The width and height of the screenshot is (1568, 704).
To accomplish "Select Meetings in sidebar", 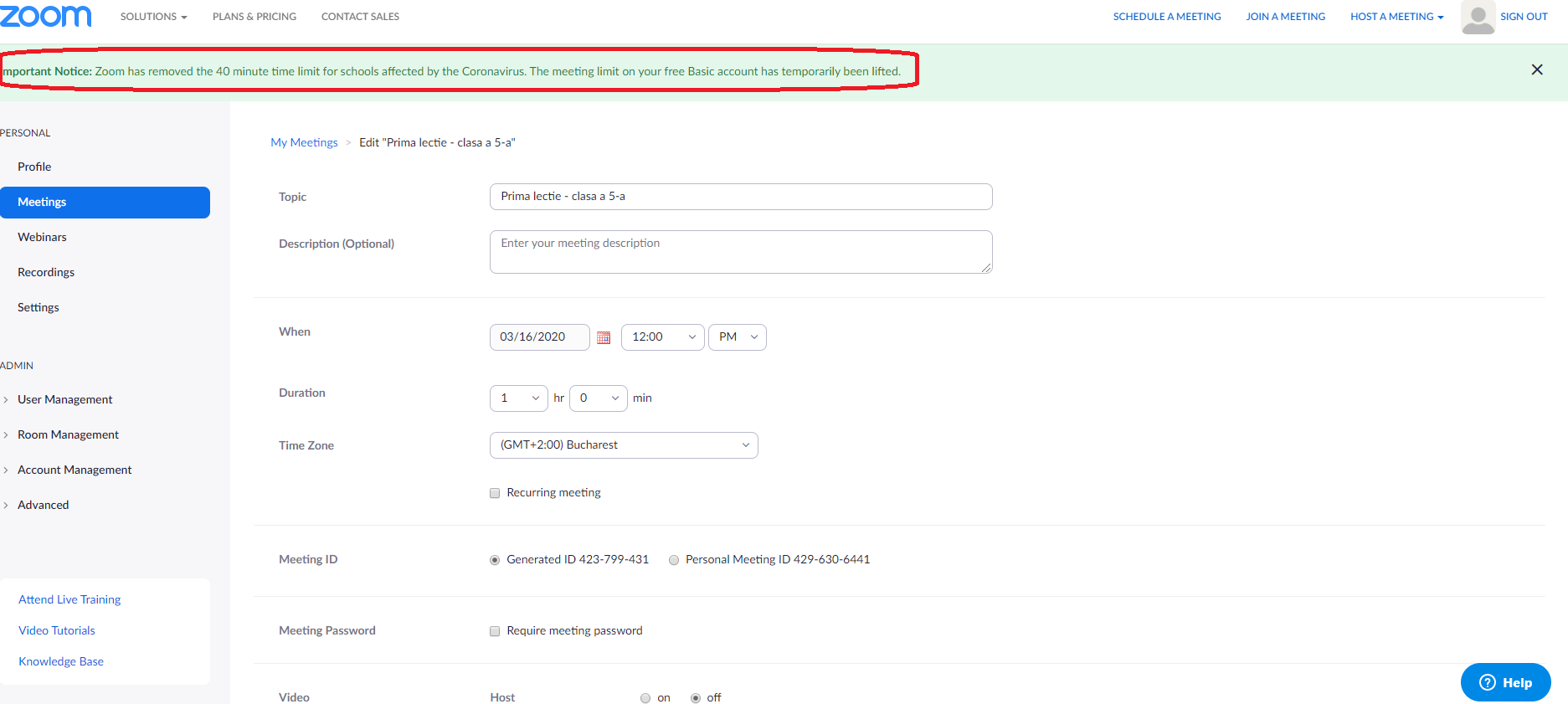I will (x=105, y=203).
